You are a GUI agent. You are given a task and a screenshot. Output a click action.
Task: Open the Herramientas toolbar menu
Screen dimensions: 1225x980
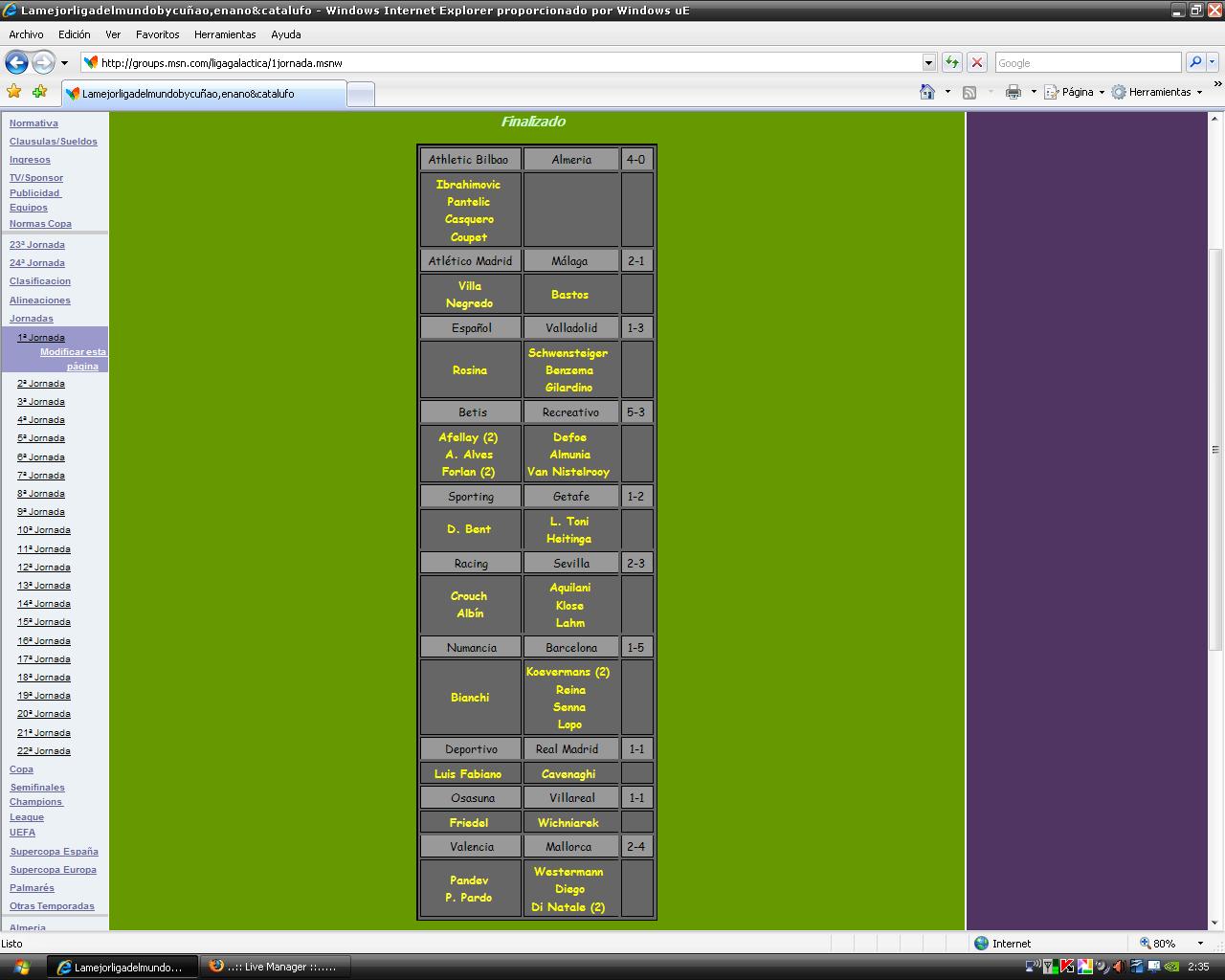(x=1157, y=92)
